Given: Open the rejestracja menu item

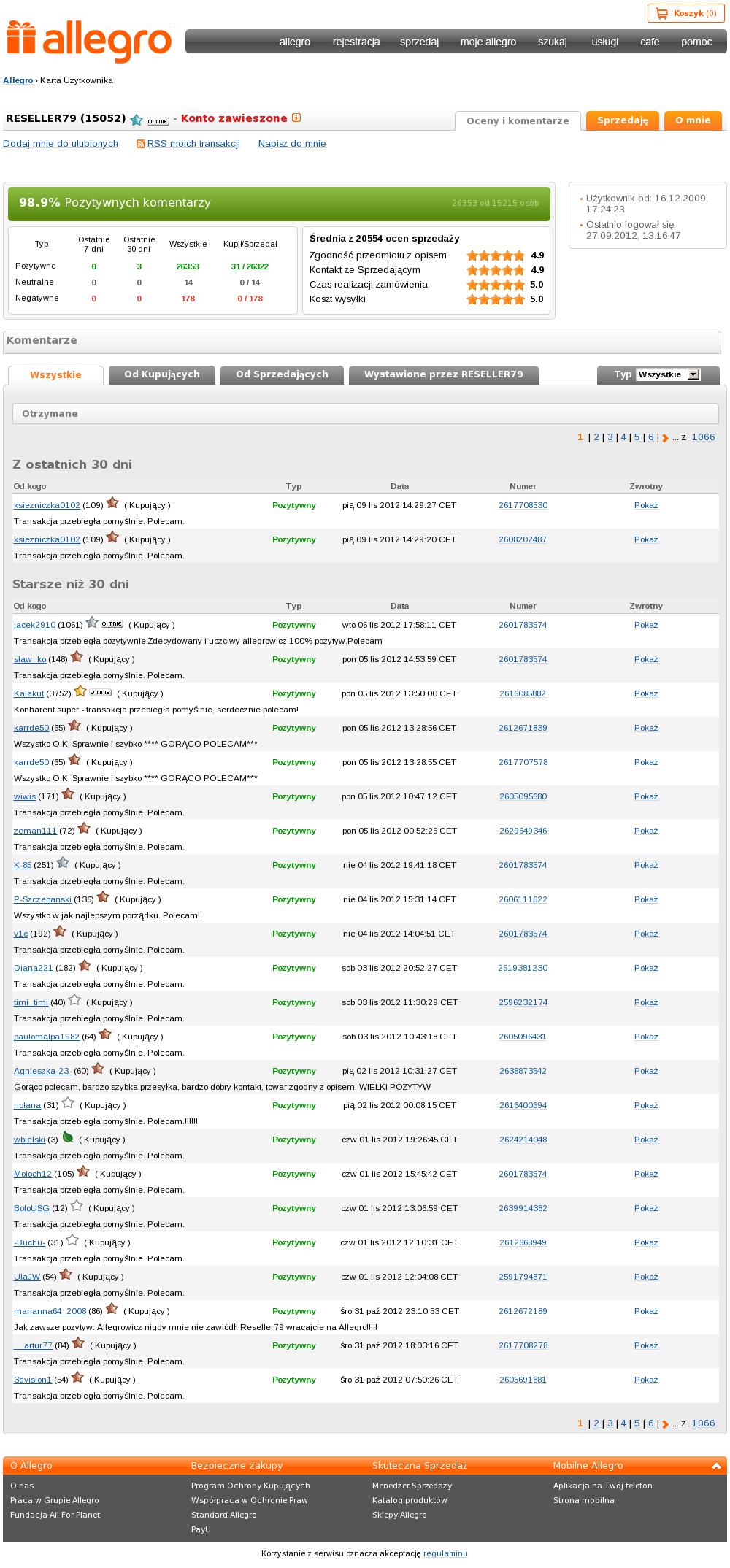Looking at the screenshot, I should coord(356,42).
